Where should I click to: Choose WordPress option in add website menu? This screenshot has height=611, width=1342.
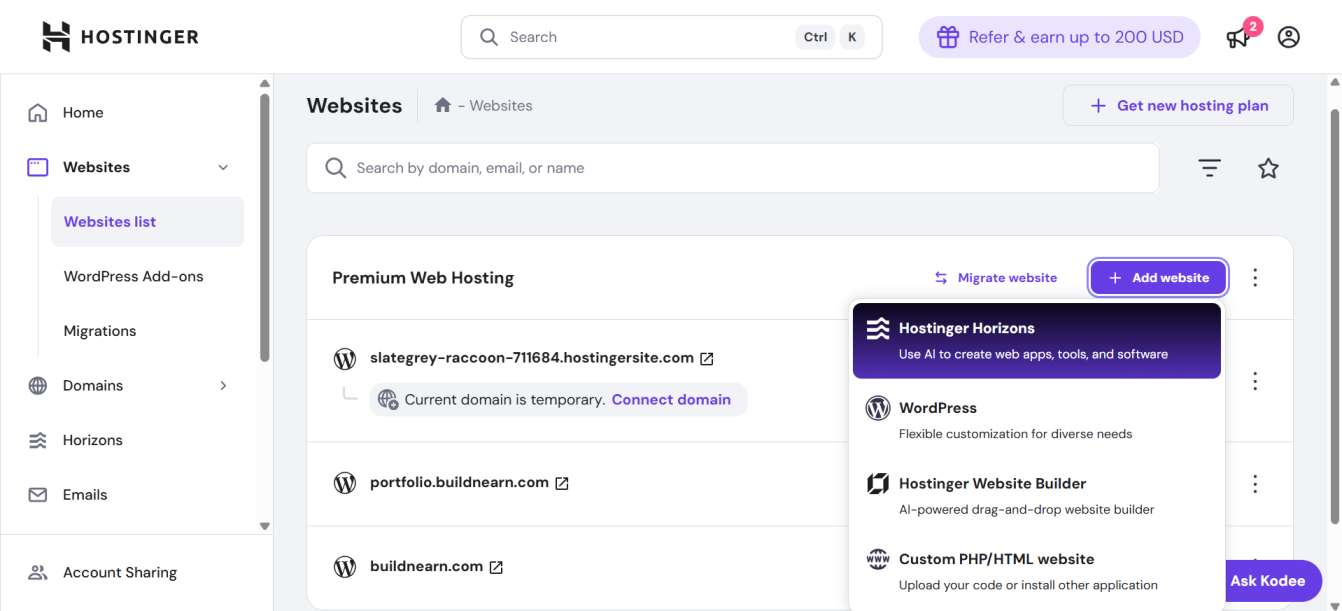[1036, 420]
